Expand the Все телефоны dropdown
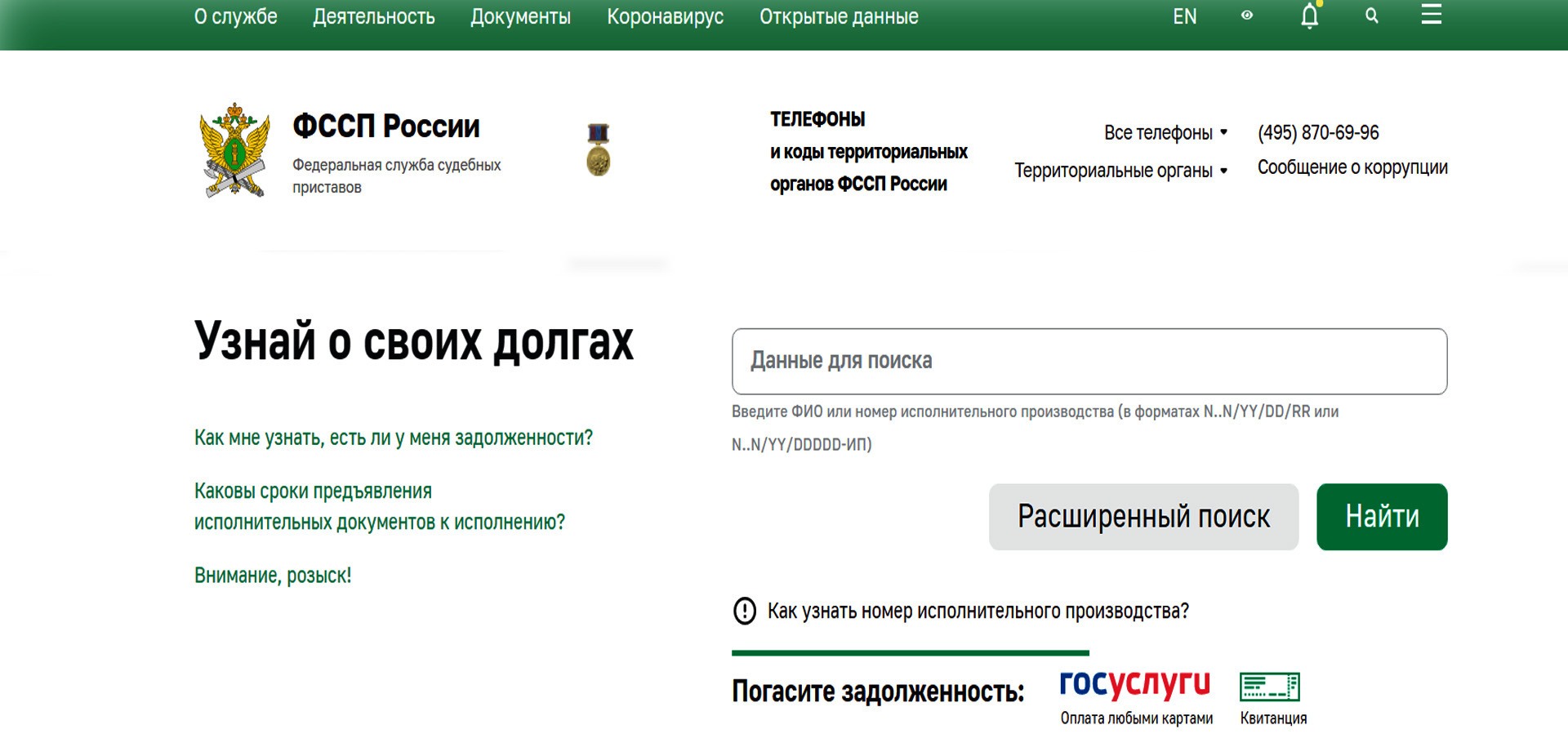 (1165, 132)
